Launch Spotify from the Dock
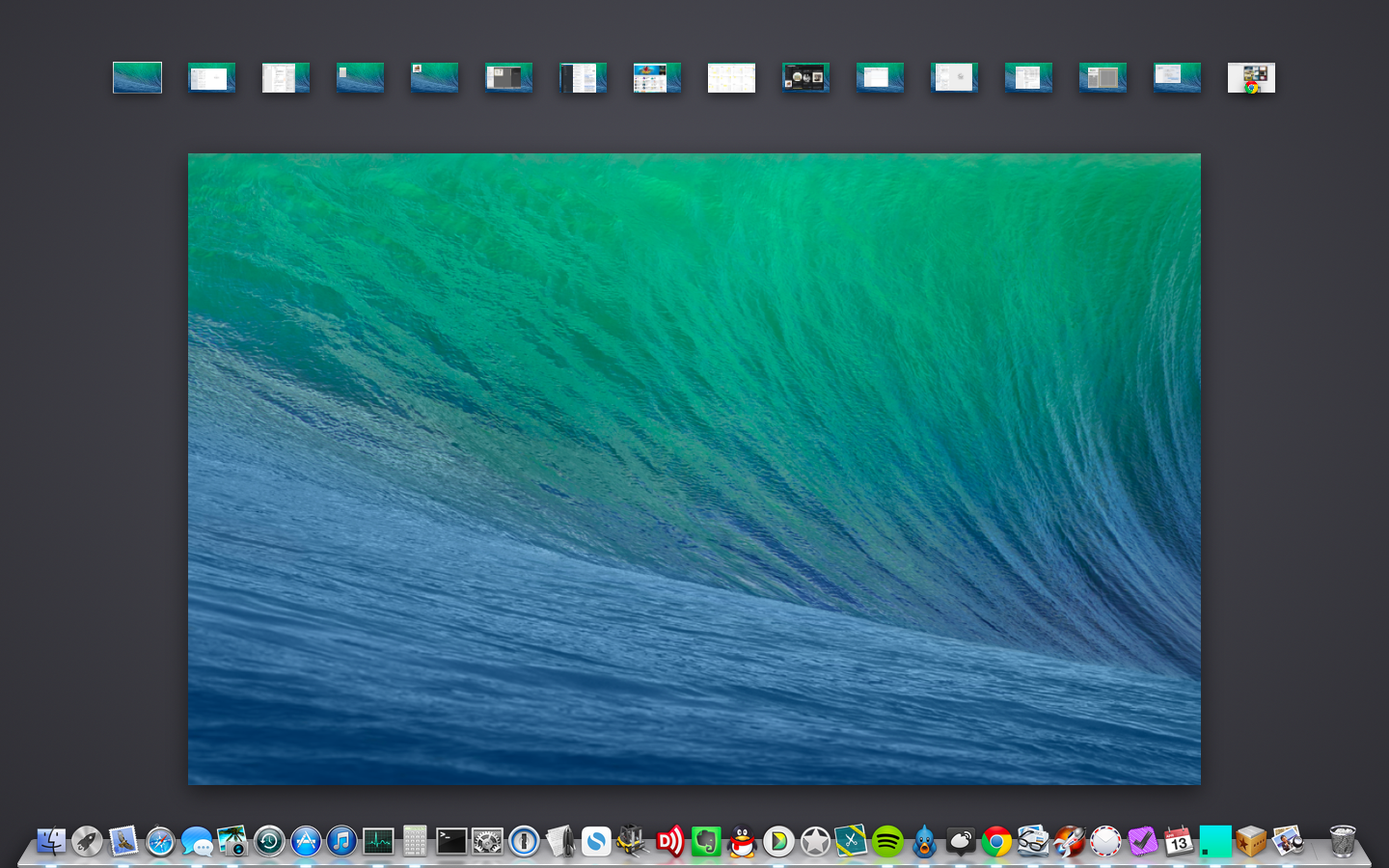Viewport: 1389px width, 868px height. [887, 841]
